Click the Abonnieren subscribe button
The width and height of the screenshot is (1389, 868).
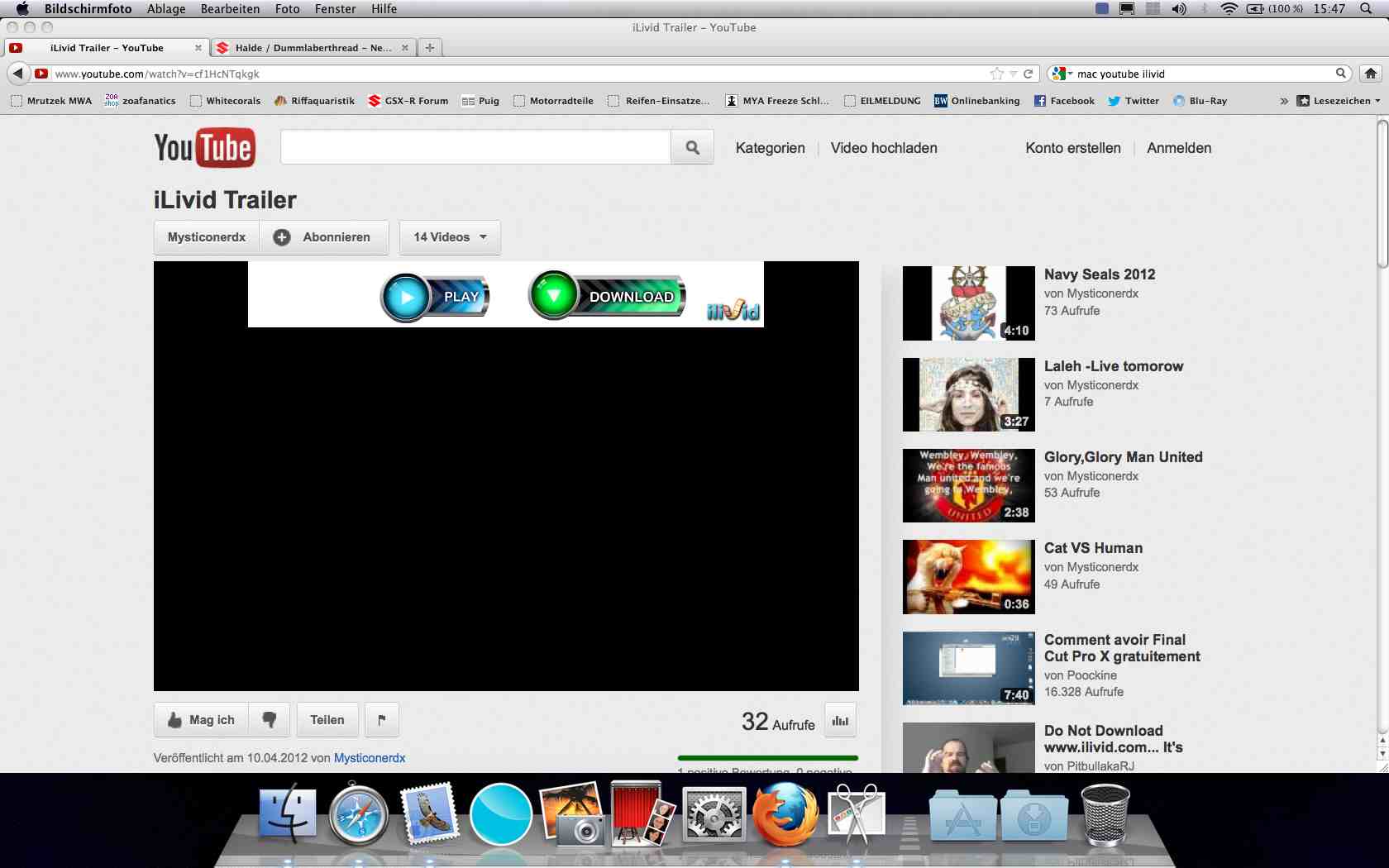[x=323, y=237]
